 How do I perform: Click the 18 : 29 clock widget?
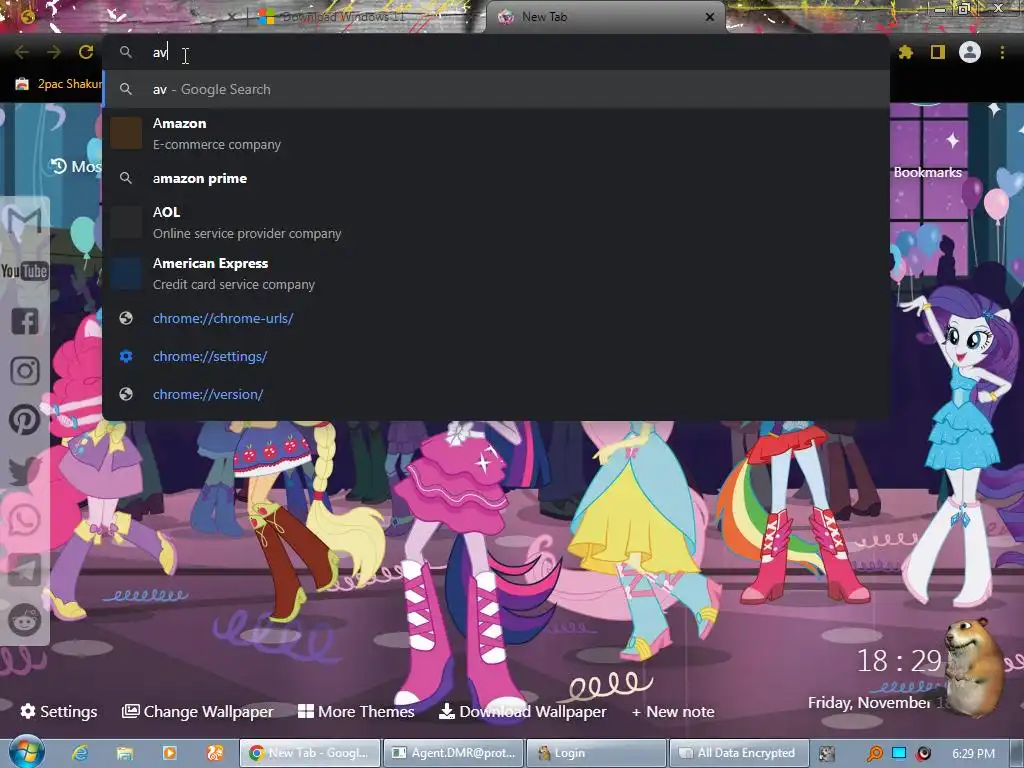899,661
